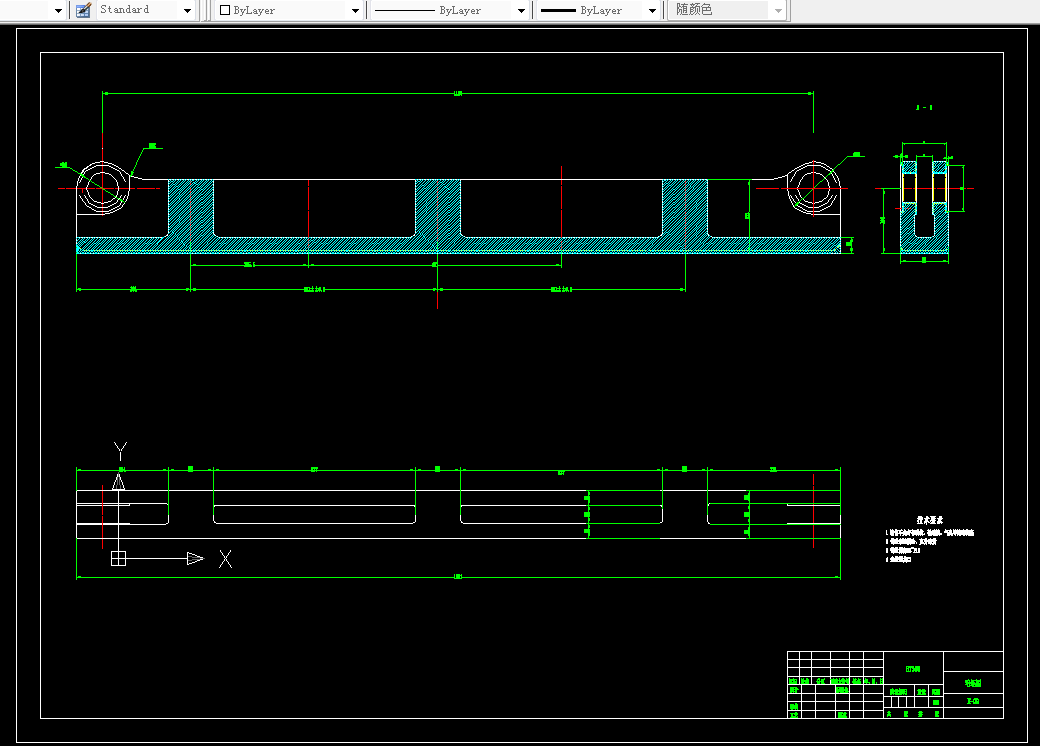Screen dimensions: 1040x746
Task: Select the title block table in the drawing
Action: point(895,684)
